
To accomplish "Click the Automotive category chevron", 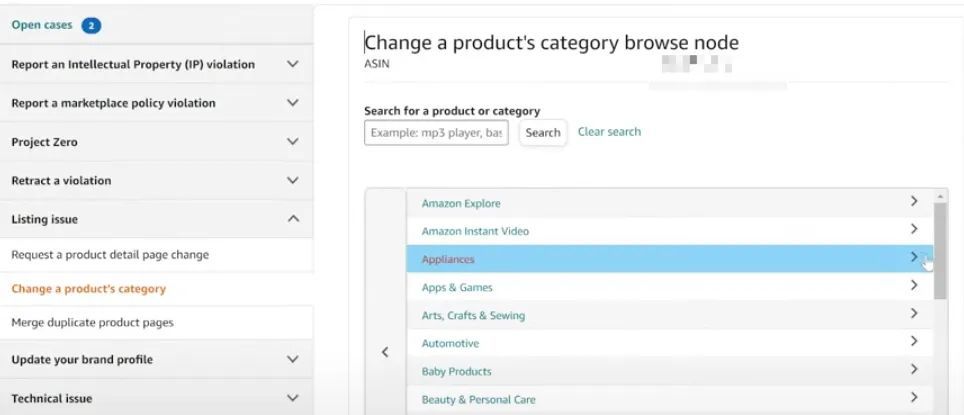I will coord(914,342).
